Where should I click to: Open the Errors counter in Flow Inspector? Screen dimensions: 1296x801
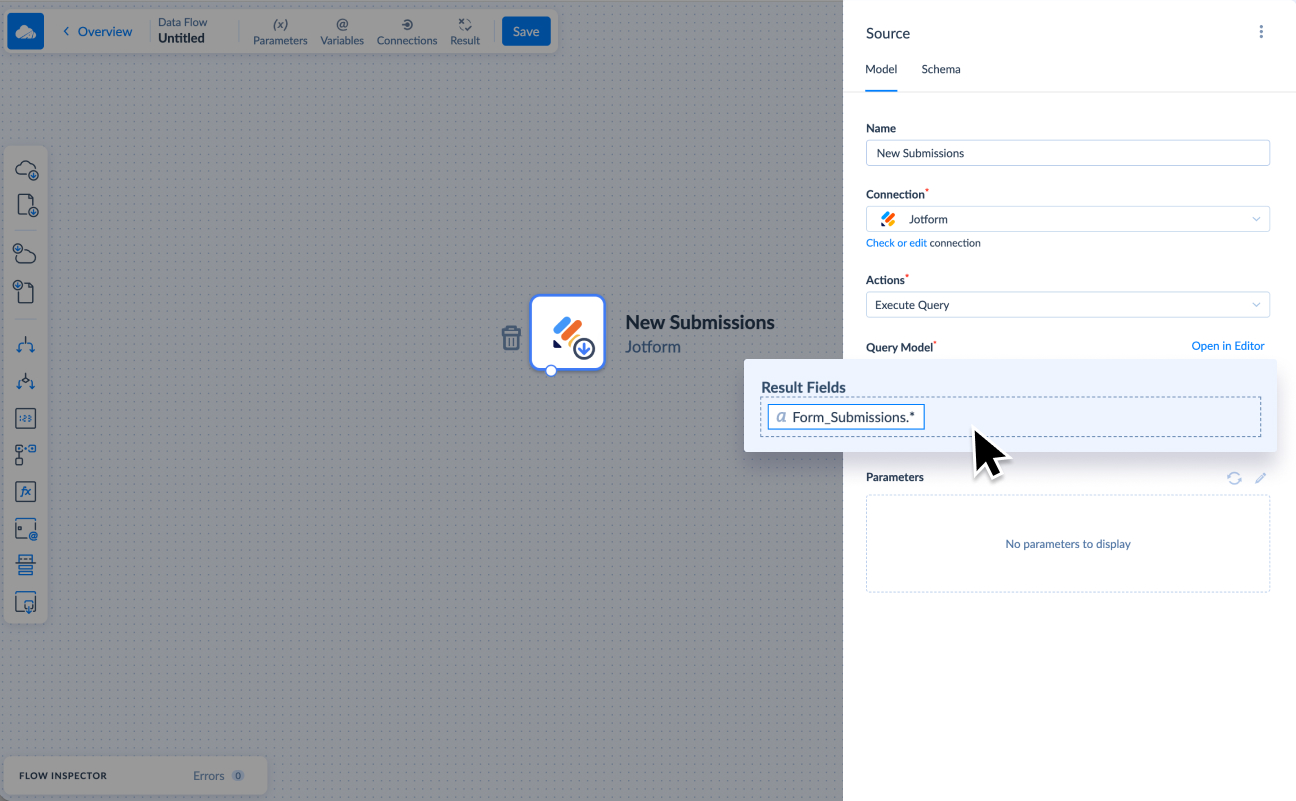coord(218,776)
